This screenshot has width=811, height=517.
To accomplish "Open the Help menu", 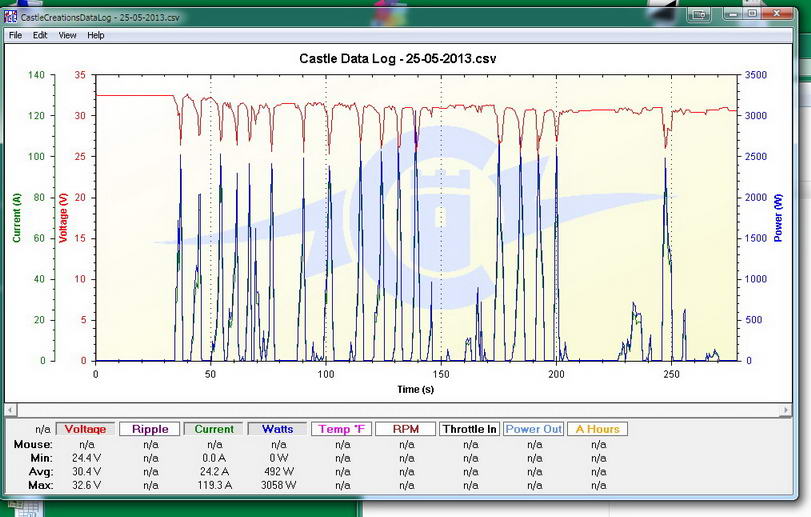I will click(96, 35).
